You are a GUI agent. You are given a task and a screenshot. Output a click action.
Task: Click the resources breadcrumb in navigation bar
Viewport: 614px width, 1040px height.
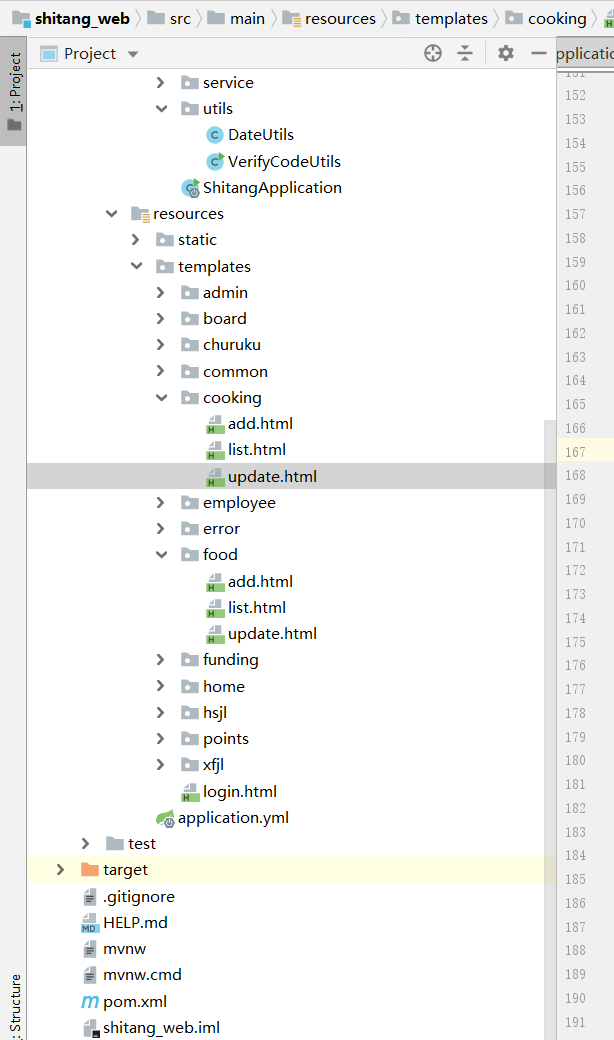[x=340, y=18]
